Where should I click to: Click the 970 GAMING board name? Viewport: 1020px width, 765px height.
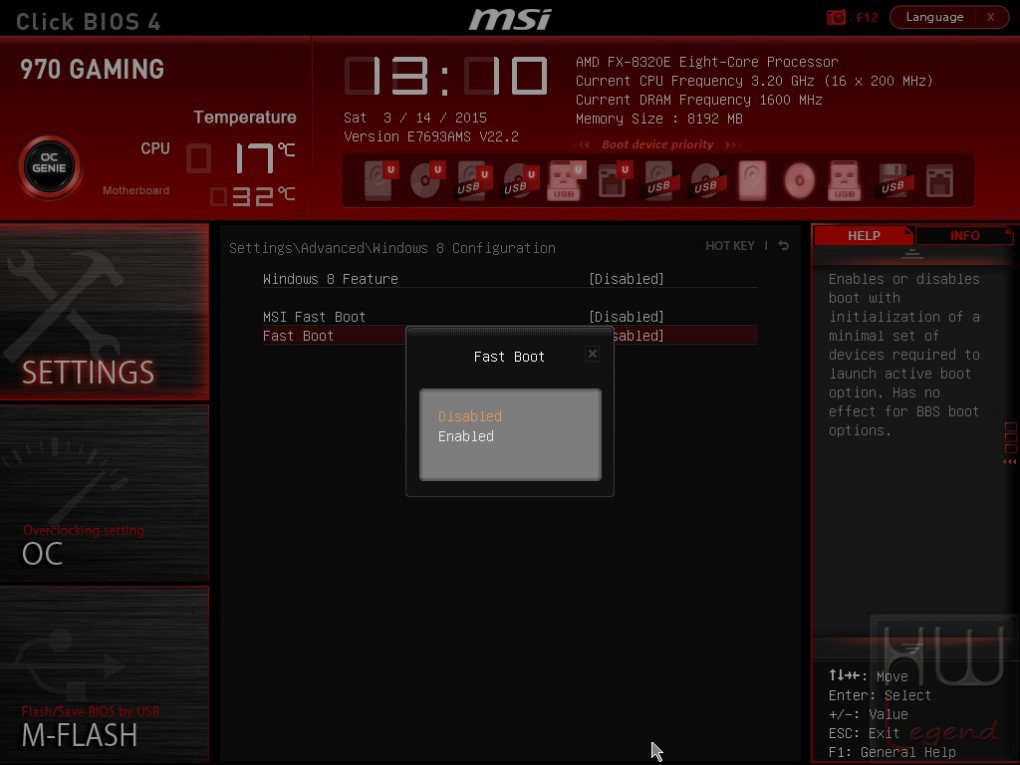point(92,69)
